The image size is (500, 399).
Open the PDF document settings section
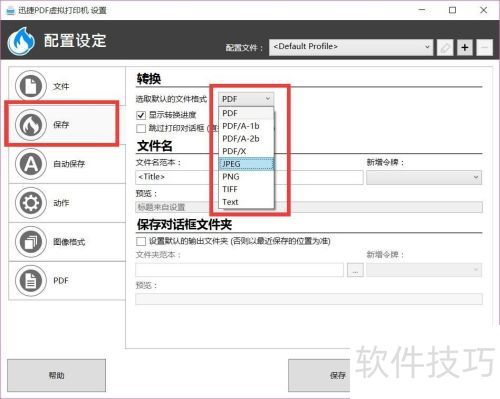pyautogui.click(x=67, y=281)
